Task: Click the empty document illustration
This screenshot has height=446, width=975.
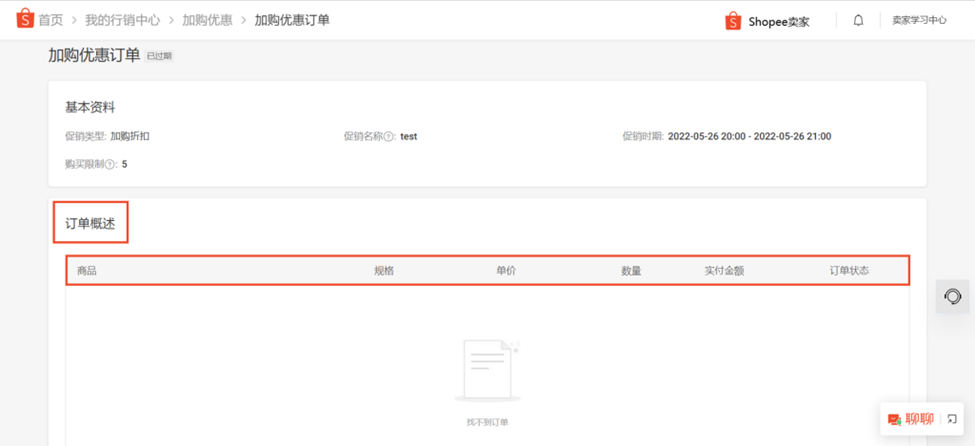Action: click(x=488, y=371)
